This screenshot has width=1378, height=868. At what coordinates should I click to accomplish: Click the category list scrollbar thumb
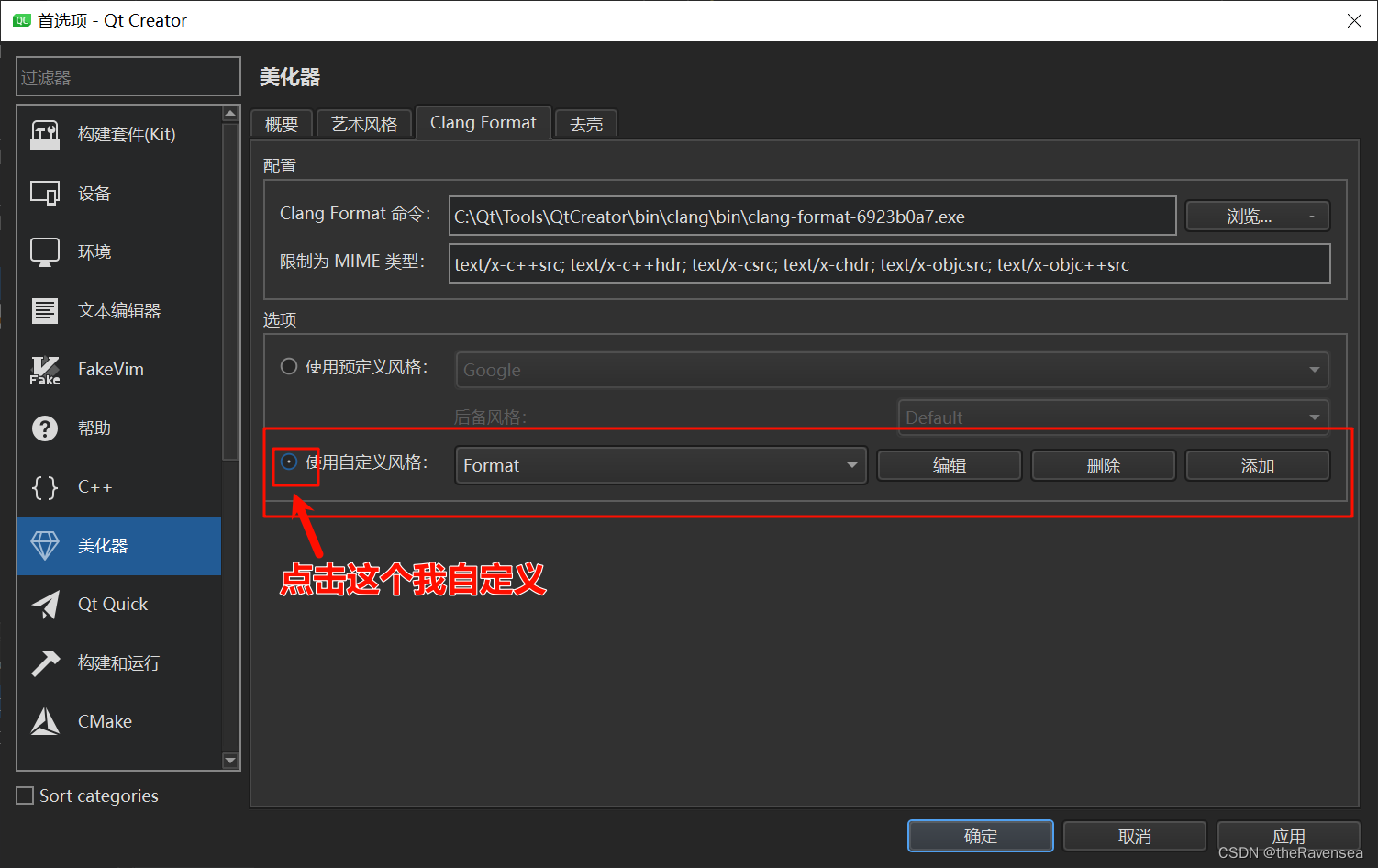tap(230, 291)
